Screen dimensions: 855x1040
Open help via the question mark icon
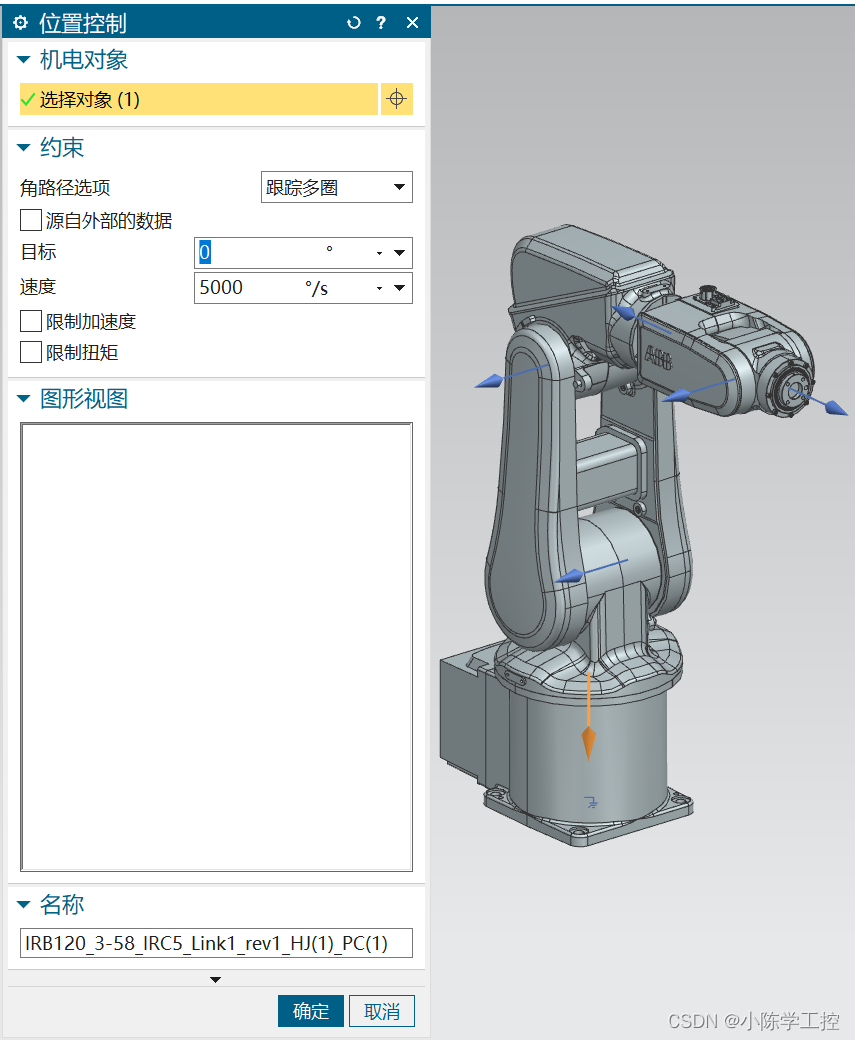tap(381, 22)
